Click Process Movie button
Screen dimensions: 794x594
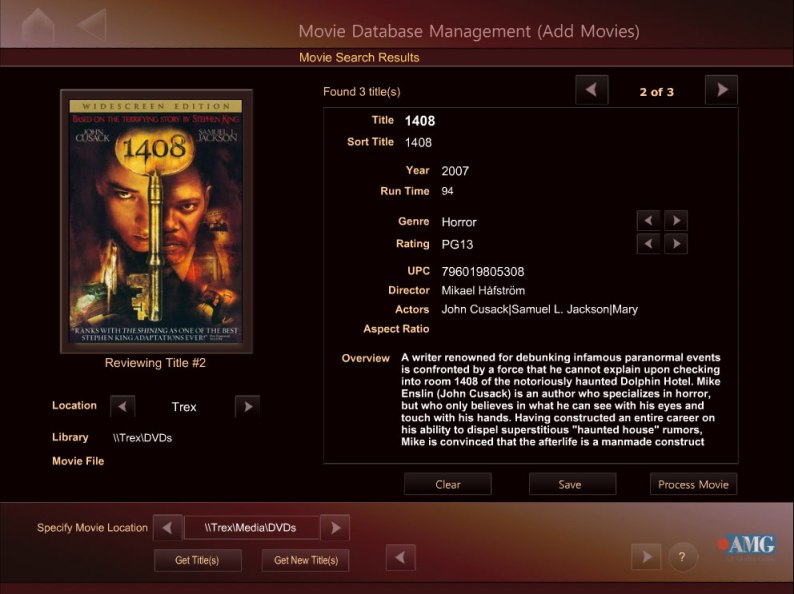[x=693, y=484]
